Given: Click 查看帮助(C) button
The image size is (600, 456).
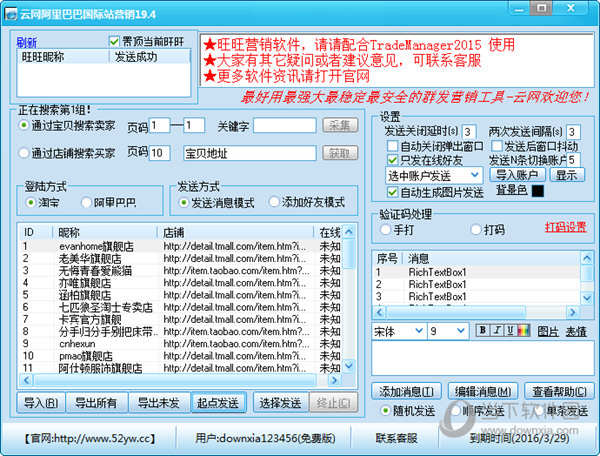Looking at the screenshot, I should point(559,391).
